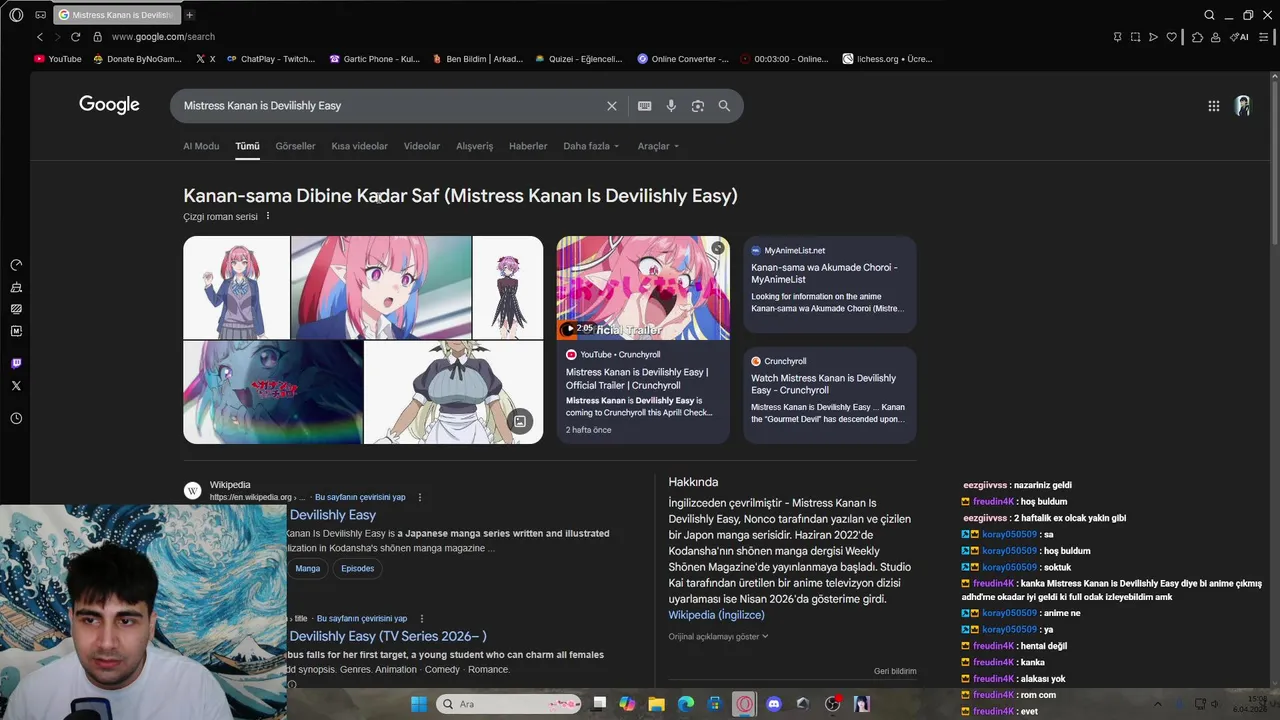
Task: Add page to bookmarks heart icon
Action: tap(1172, 37)
